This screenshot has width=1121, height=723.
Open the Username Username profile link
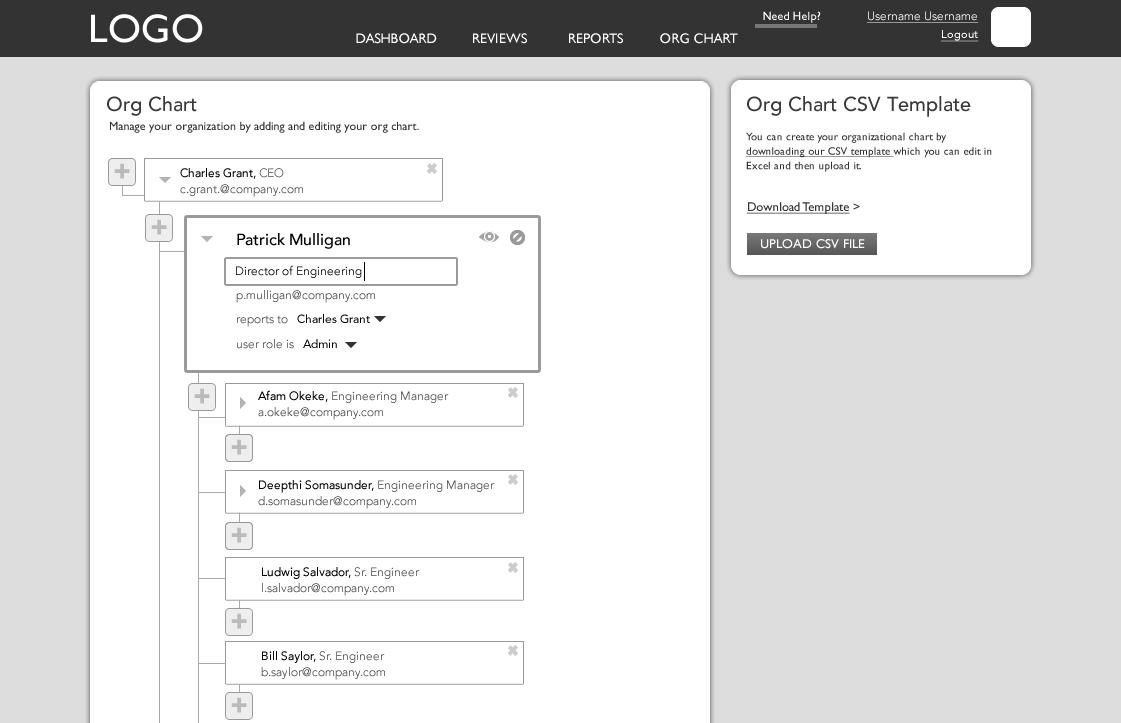pyautogui.click(x=922, y=16)
